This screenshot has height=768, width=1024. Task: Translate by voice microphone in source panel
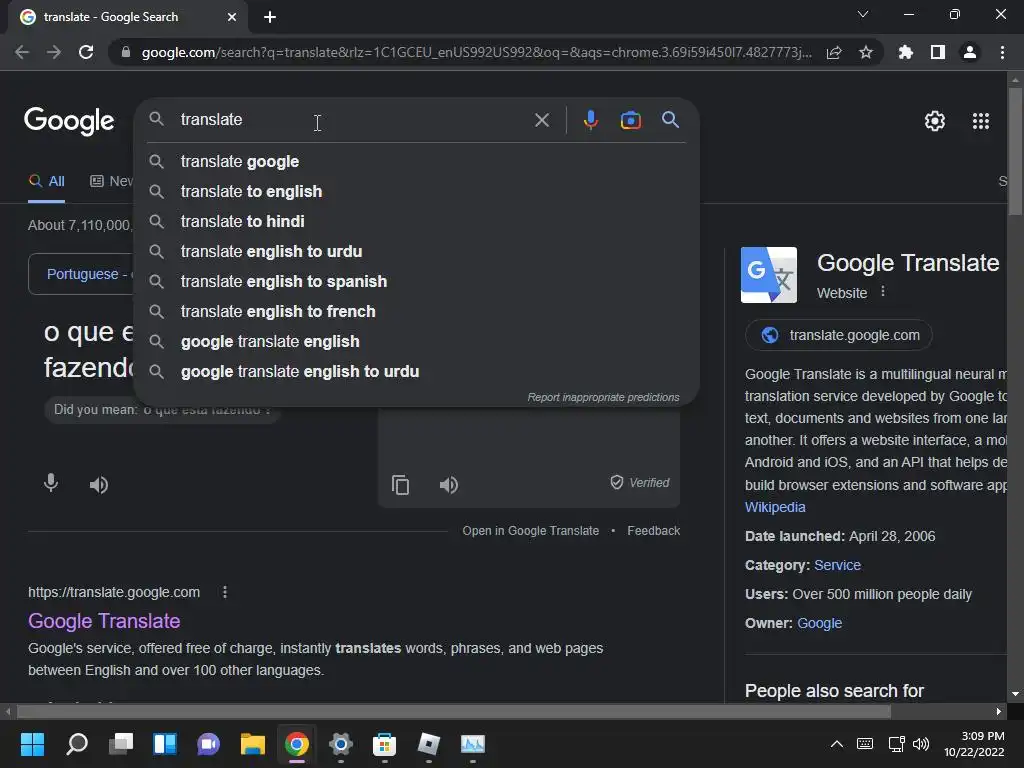51,483
